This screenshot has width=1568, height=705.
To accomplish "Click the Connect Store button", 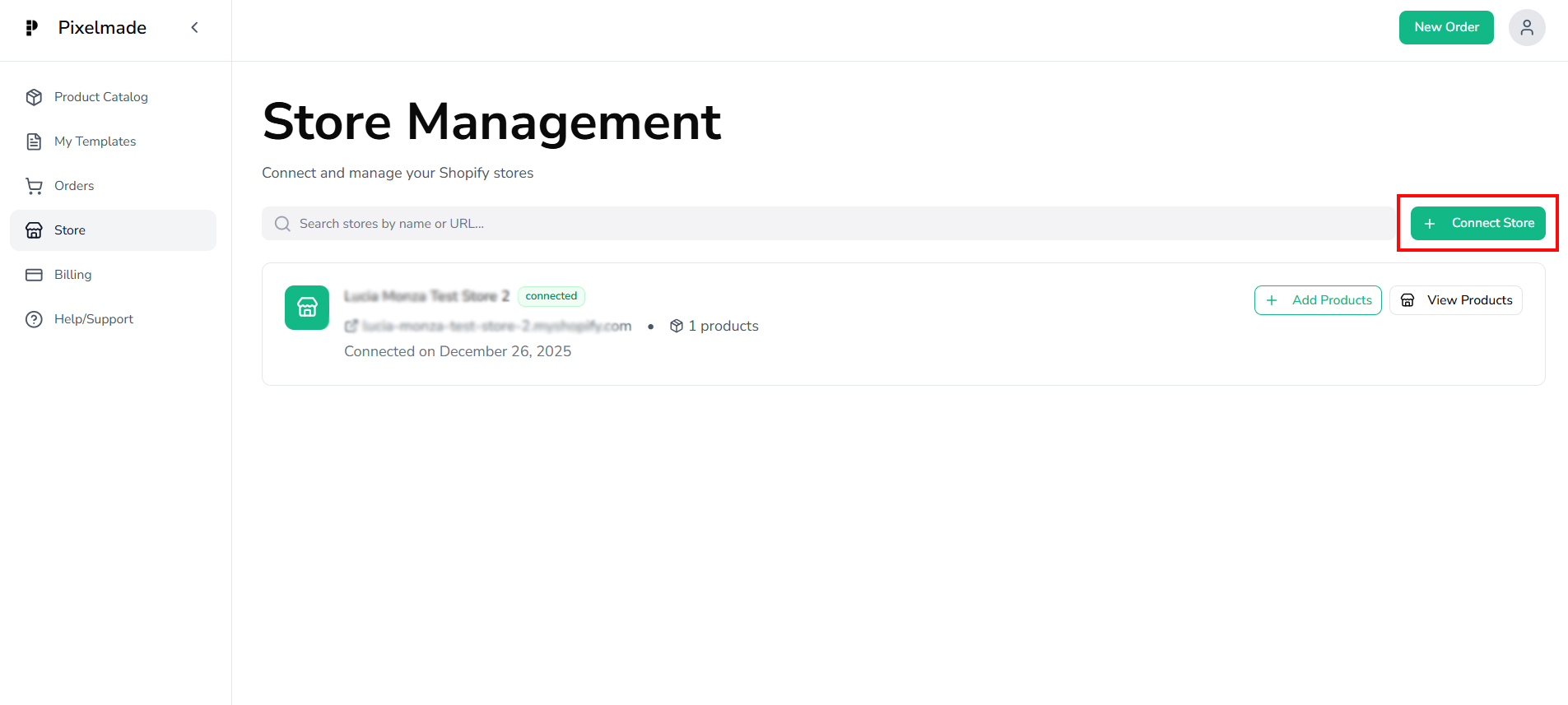I will [1477, 224].
